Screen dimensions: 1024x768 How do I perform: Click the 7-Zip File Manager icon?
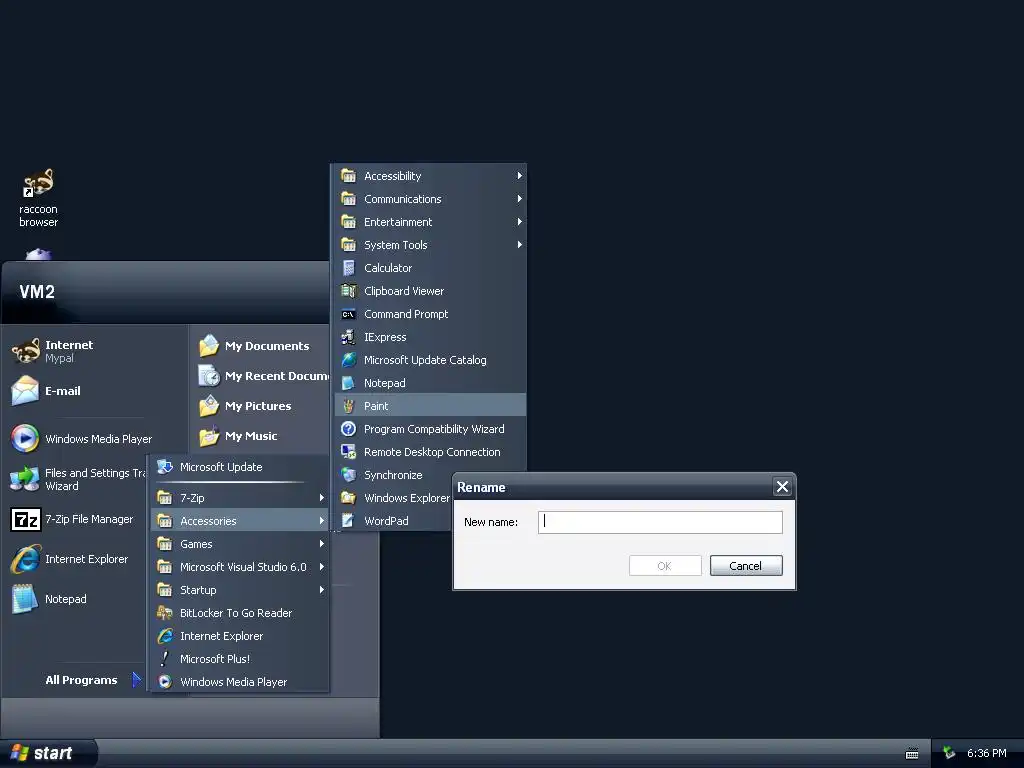(26, 519)
